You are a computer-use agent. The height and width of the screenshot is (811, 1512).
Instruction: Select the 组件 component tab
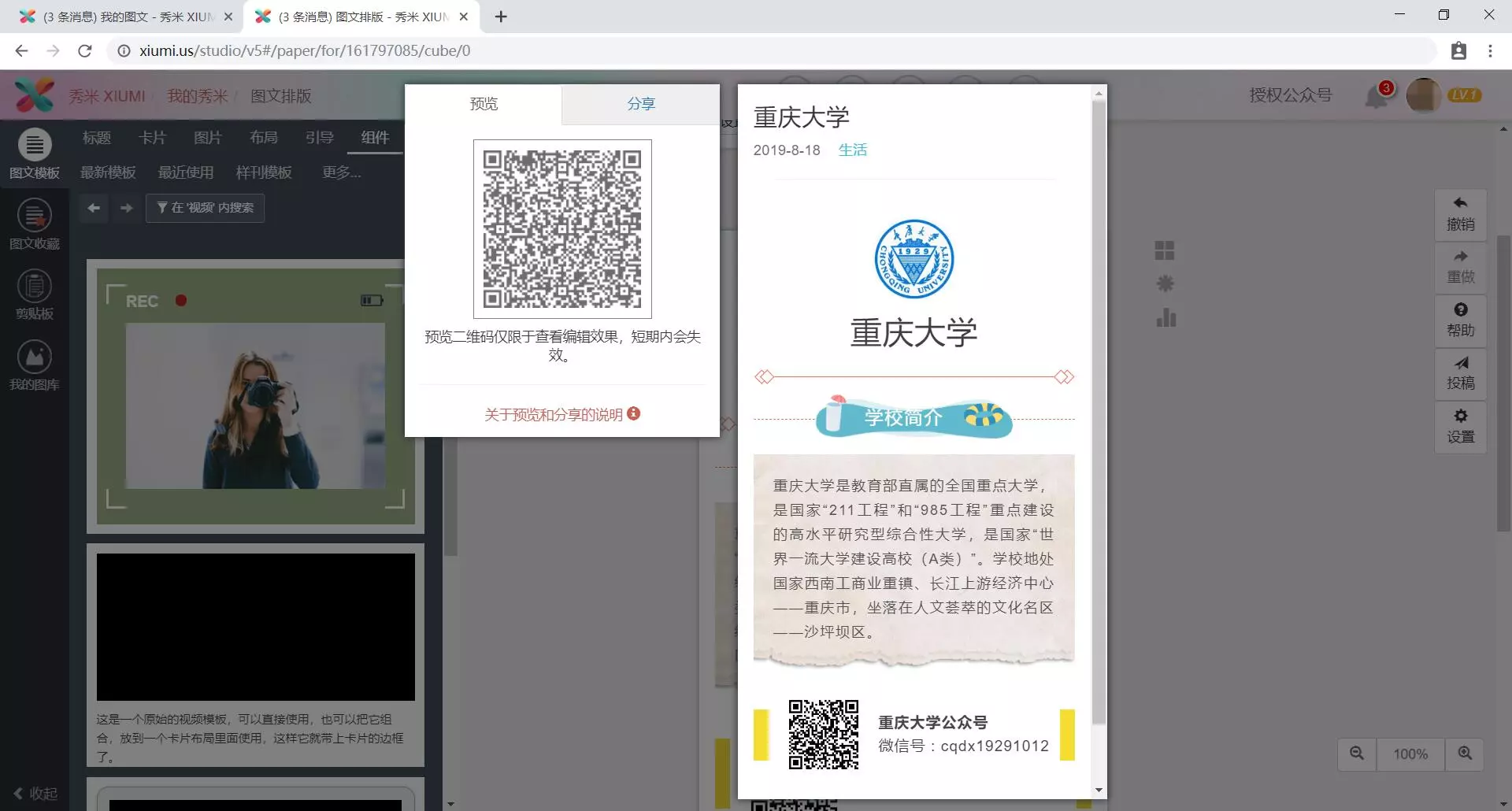[375, 138]
